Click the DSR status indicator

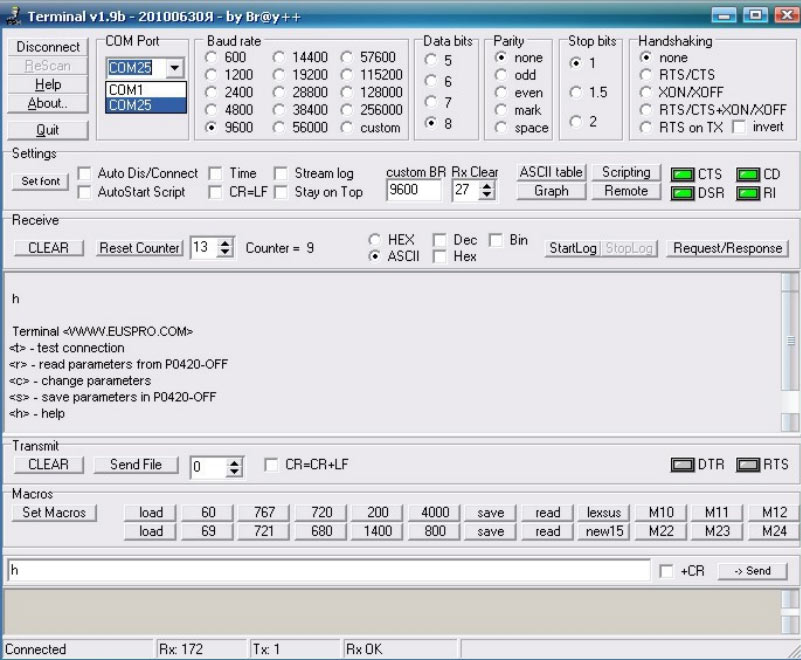[683, 193]
